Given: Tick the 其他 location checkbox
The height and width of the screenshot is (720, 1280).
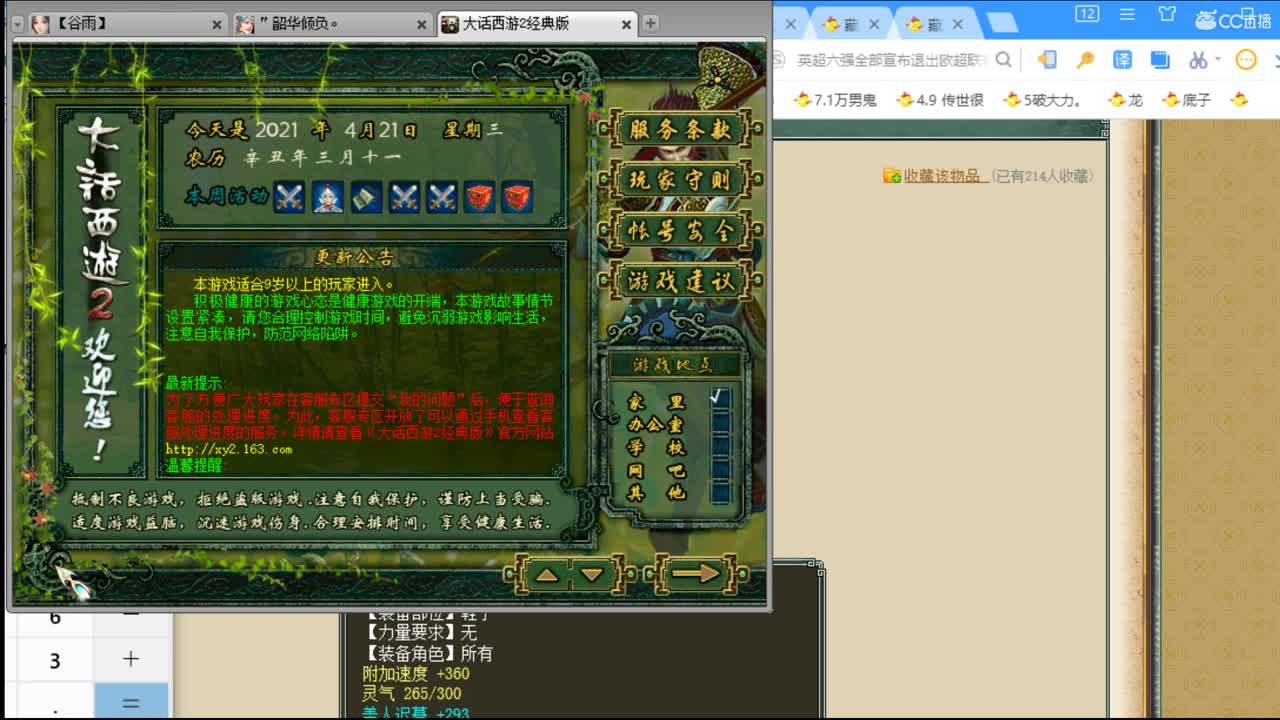Looking at the screenshot, I should click(x=720, y=492).
